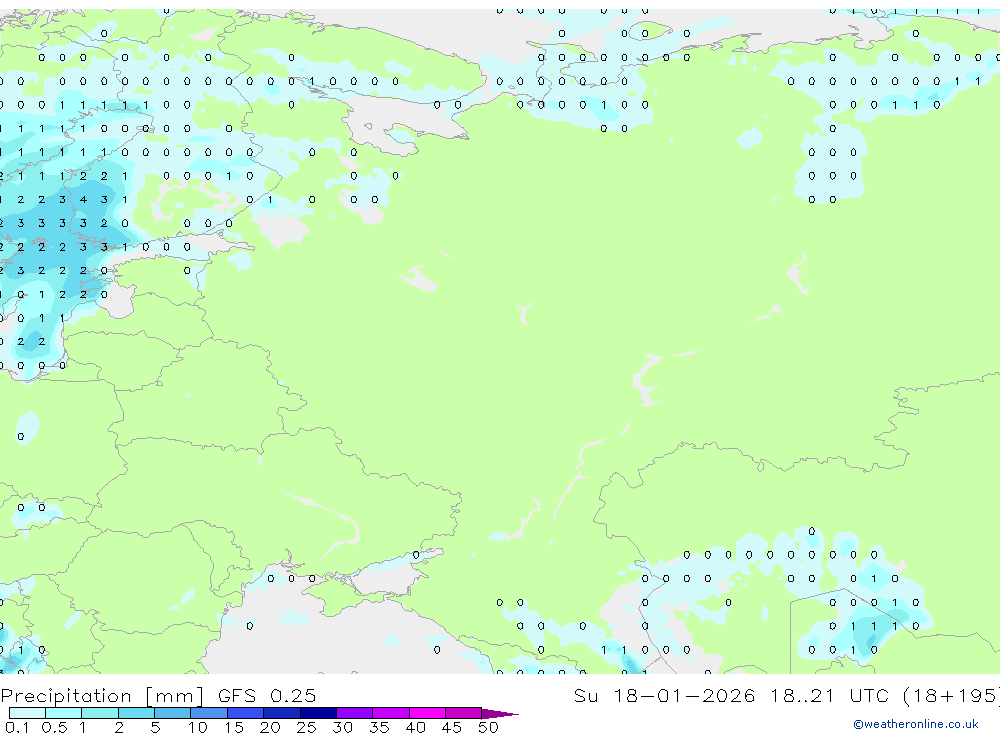Click the legend swatch between 1 and 2

coord(100,713)
